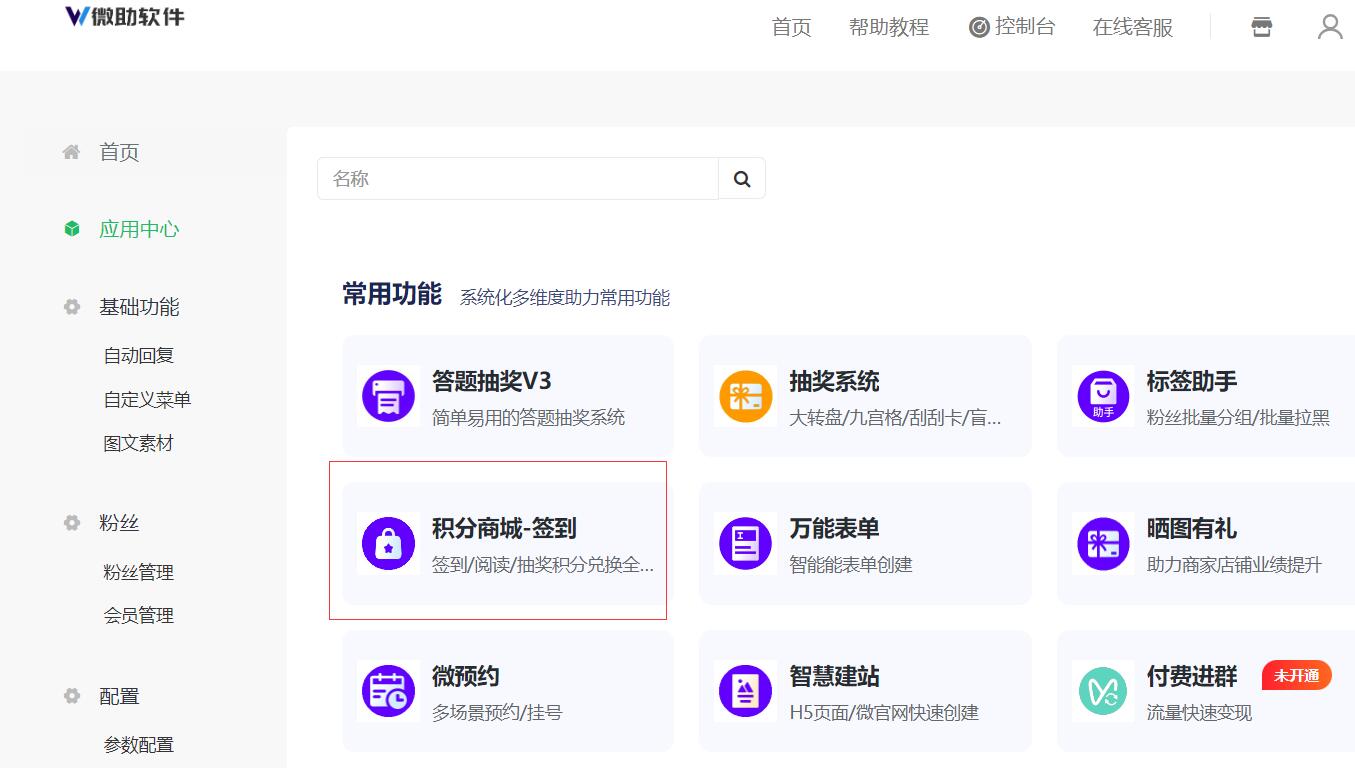Click the 流量快速变现 description

(x=1199, y=712)
